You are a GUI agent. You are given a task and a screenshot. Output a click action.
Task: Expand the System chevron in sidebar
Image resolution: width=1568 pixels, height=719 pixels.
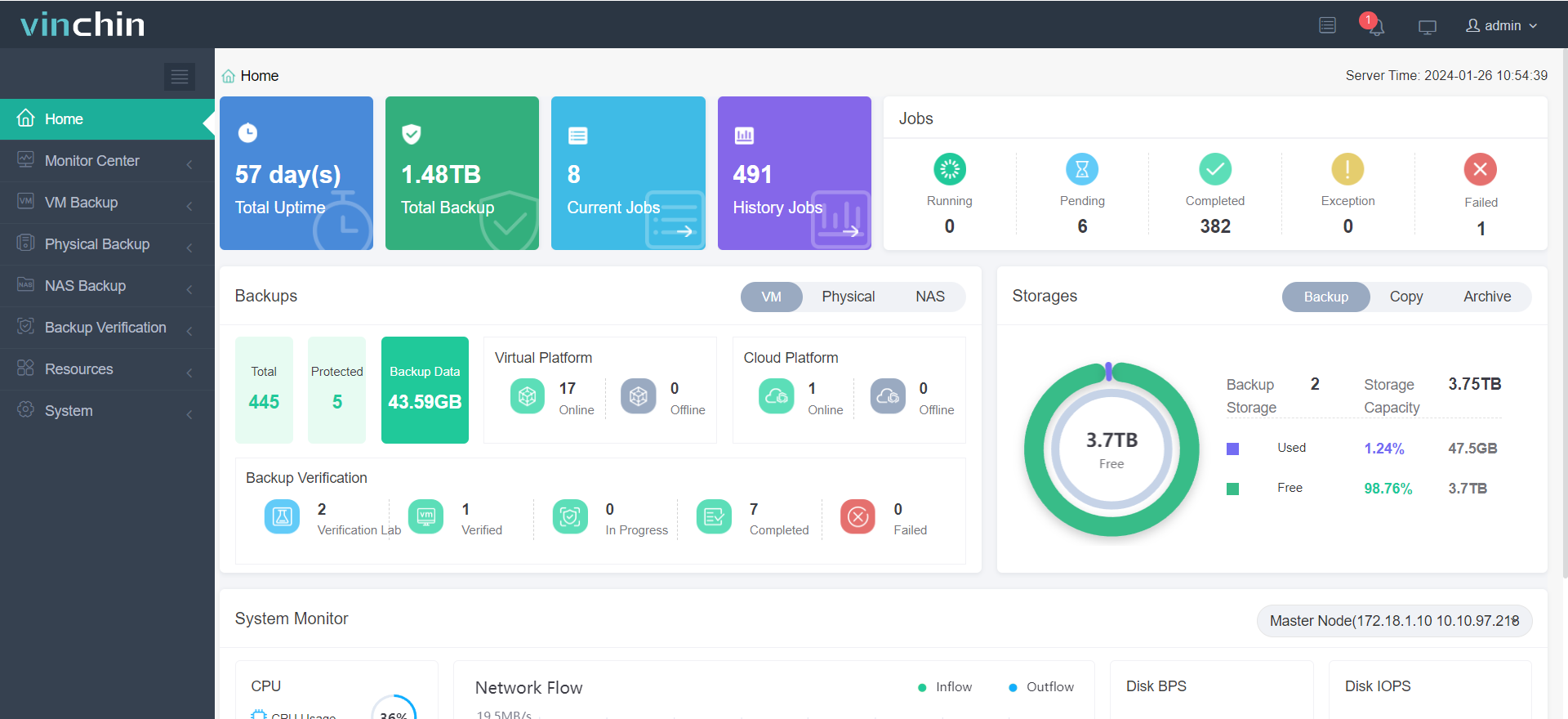pos(189,414)
